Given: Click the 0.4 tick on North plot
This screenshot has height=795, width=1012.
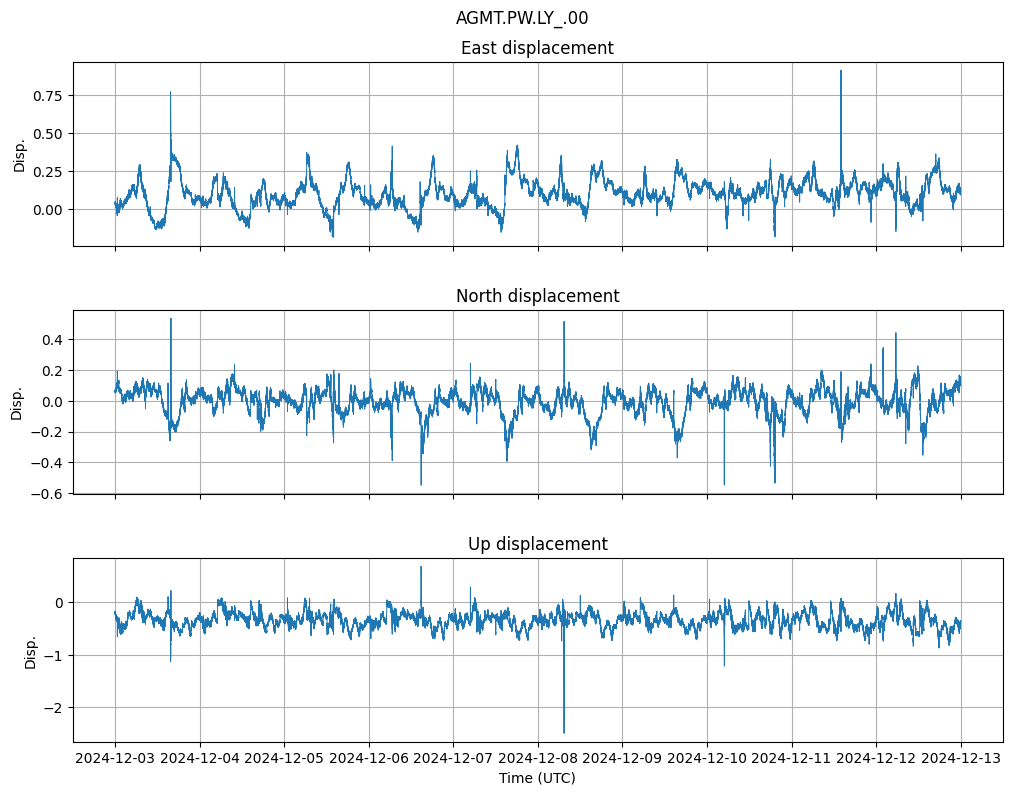Looking at the screenshot, I should pos(52,340).
